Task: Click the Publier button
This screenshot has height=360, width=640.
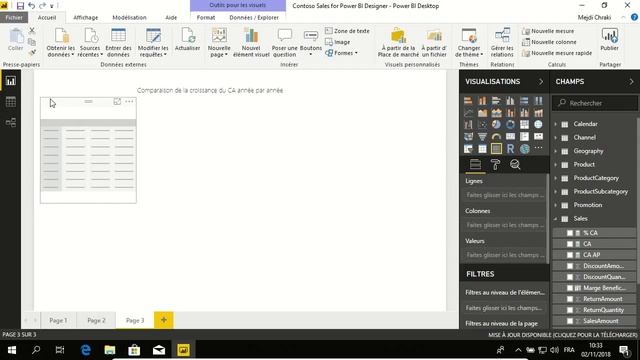Action: click(x=609, y=40)
